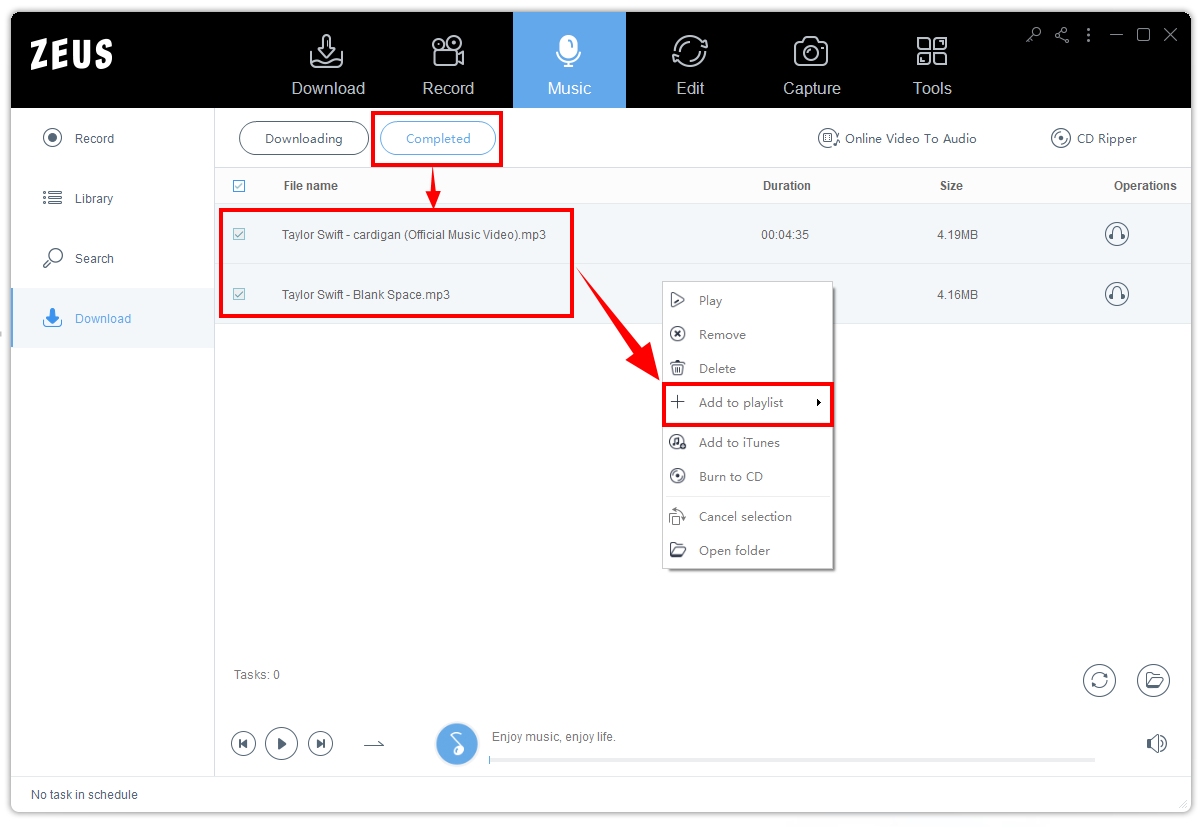The height and width of the screenshot is (827, 1203).
Task: Choose Play from the context menu
Action: (747, 300)
